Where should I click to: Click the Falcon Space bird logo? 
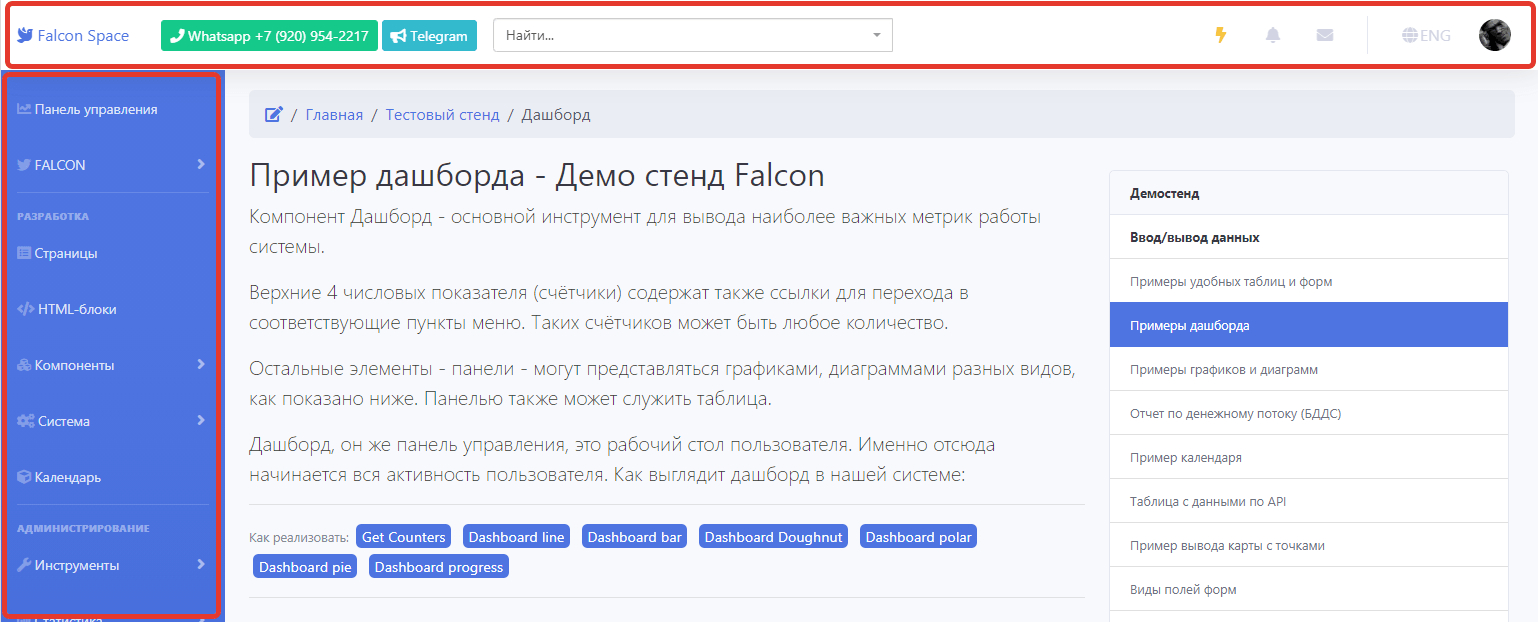pyautogui.click(x=26, y=35)
